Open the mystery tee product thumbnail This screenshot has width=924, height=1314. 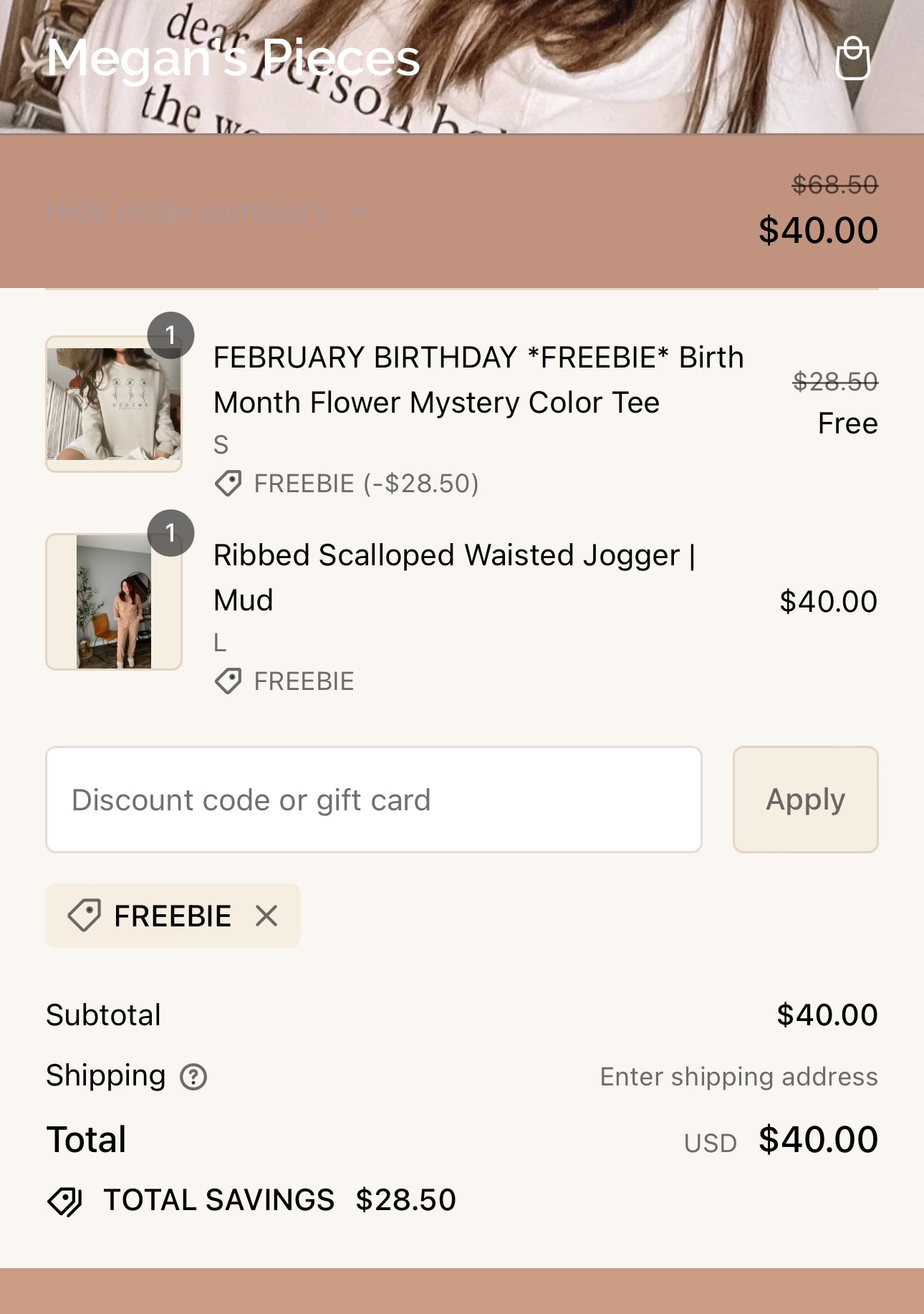tap(113, 403)
